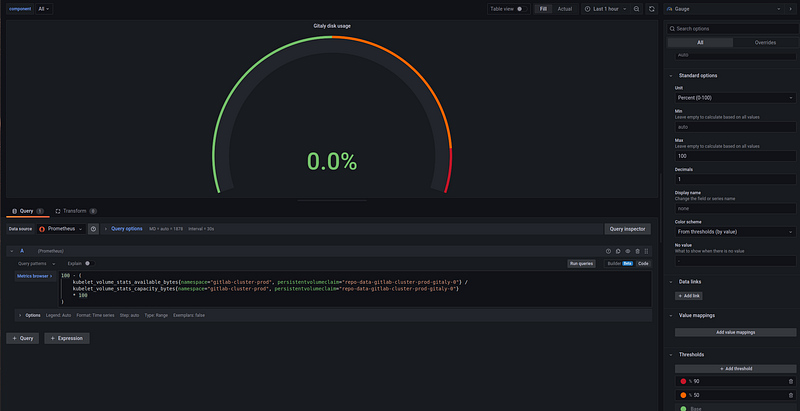Open the Metrics browser
Screen dimensions: 800x411
pos(35,276)
